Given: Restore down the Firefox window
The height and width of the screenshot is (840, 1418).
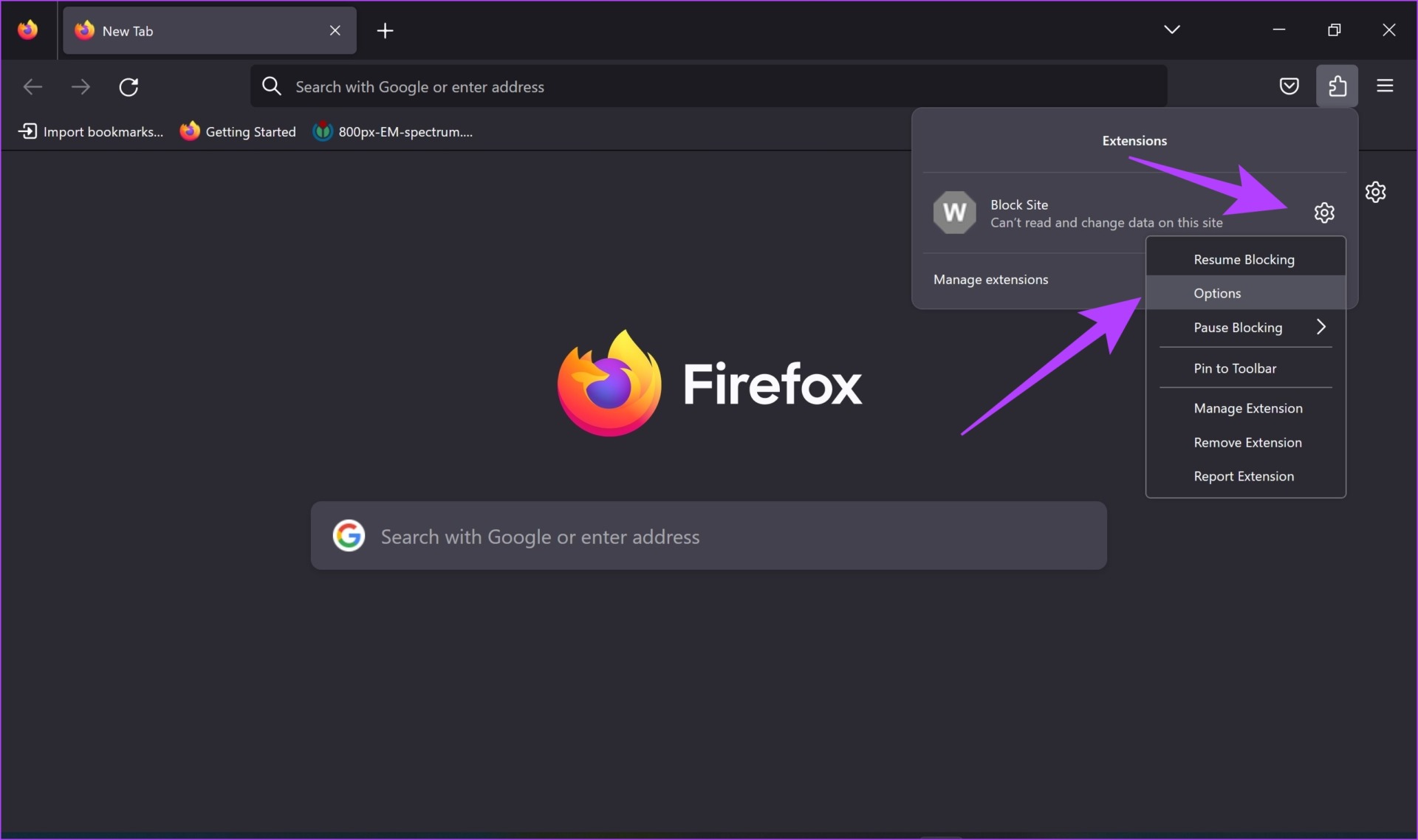Looking at the screenshot, I should [x=1334, y=30].
